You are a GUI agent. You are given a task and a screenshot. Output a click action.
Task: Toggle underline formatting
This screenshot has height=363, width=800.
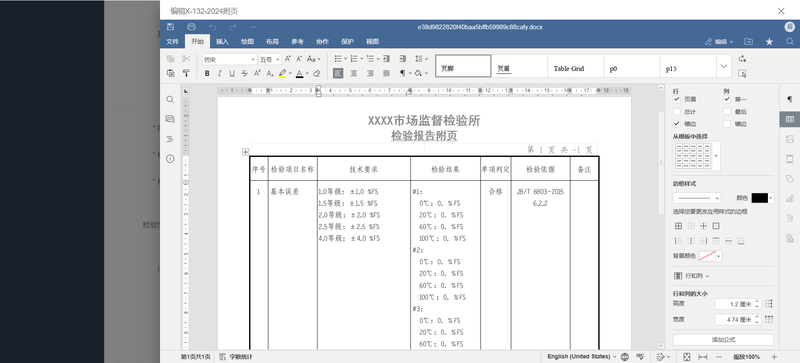pyautogui.click(x=232, y=74)
